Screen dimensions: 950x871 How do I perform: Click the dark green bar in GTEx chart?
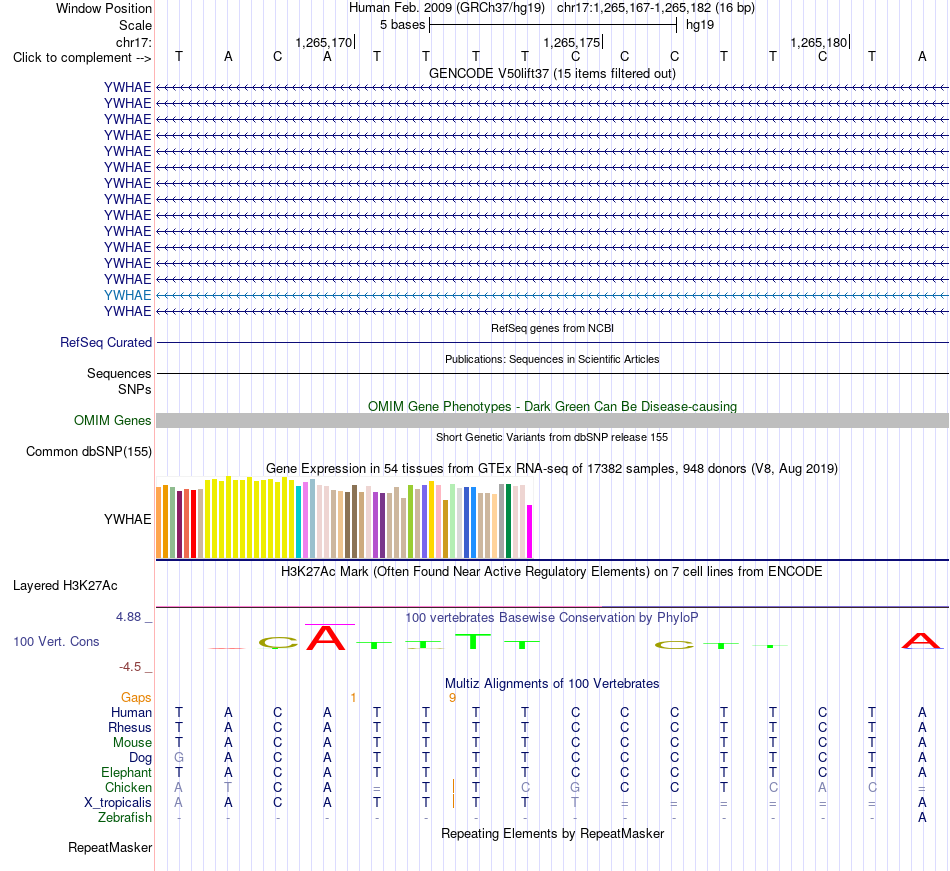click(x=508, y=521)
